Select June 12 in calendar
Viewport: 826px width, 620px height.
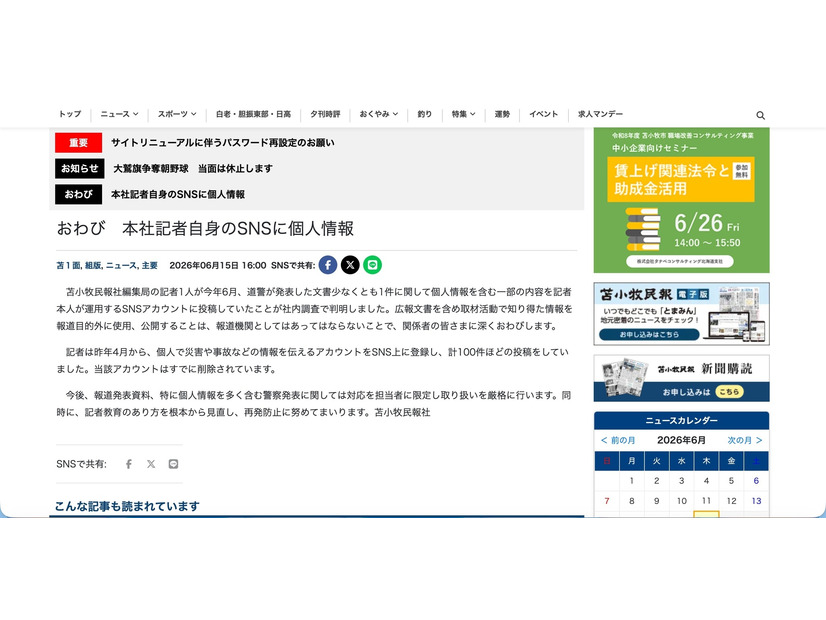click(x=731, y=501)
